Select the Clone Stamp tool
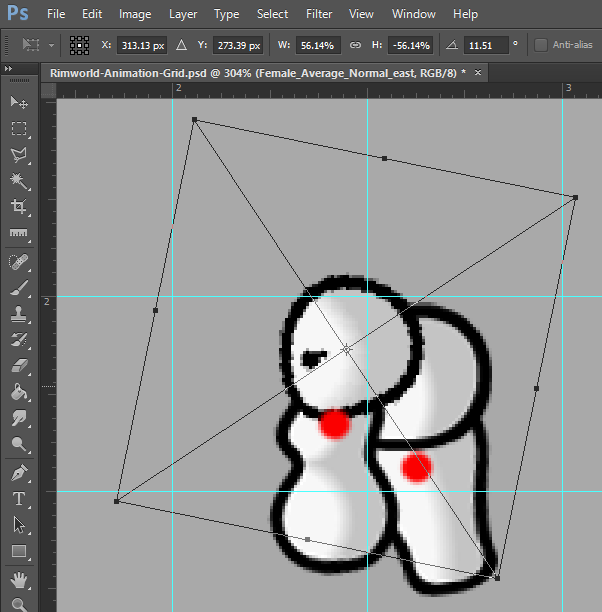Screen dimensions: 602x612 coord(19,314)
